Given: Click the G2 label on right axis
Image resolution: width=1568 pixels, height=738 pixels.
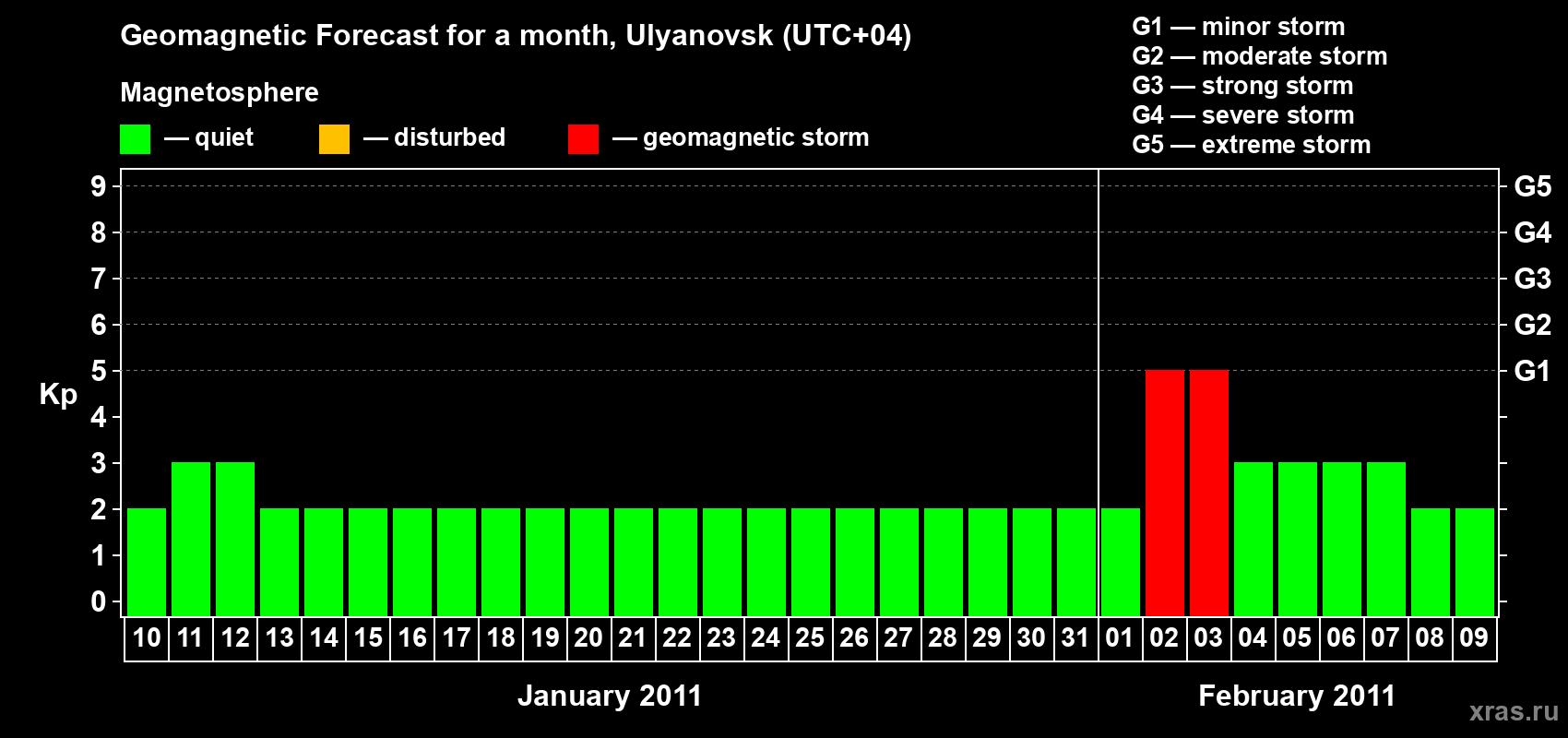Looking at the screenshot, I should (1533, 325).
